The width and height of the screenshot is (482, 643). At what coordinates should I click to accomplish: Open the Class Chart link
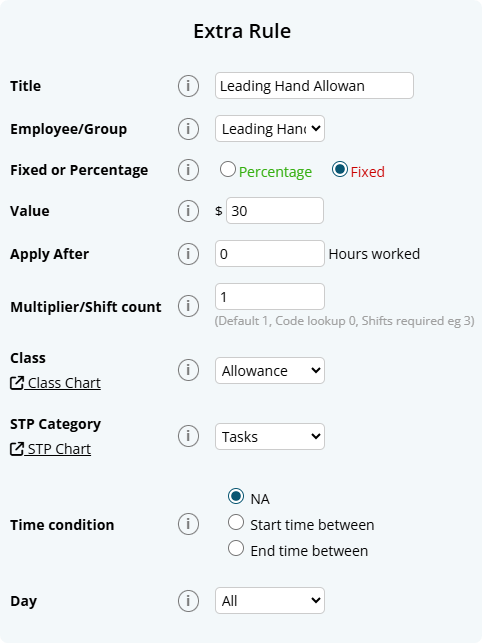pyautogui.click(x=55, y=383)
